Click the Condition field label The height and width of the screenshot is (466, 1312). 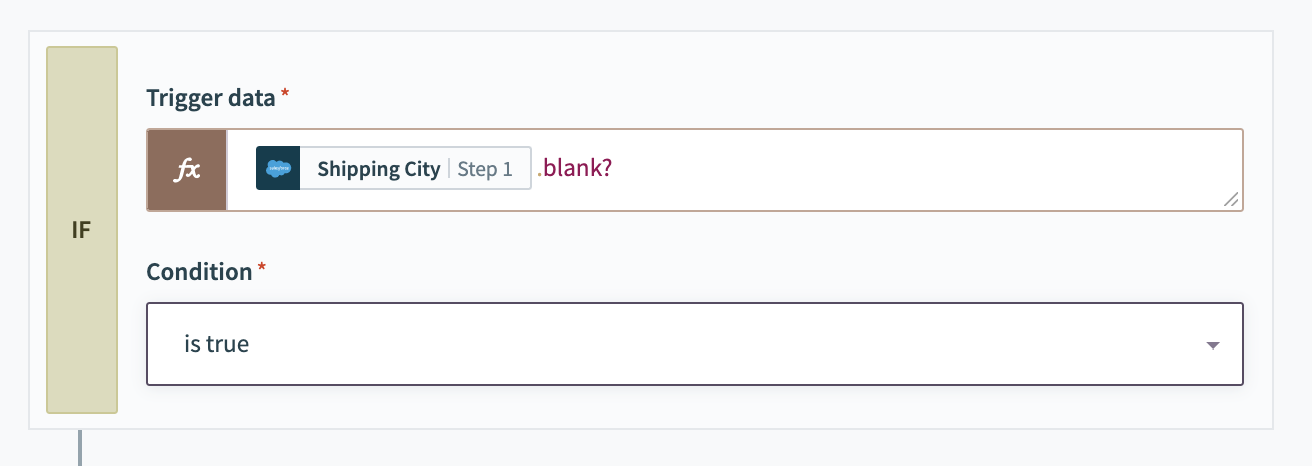point(199,272)
